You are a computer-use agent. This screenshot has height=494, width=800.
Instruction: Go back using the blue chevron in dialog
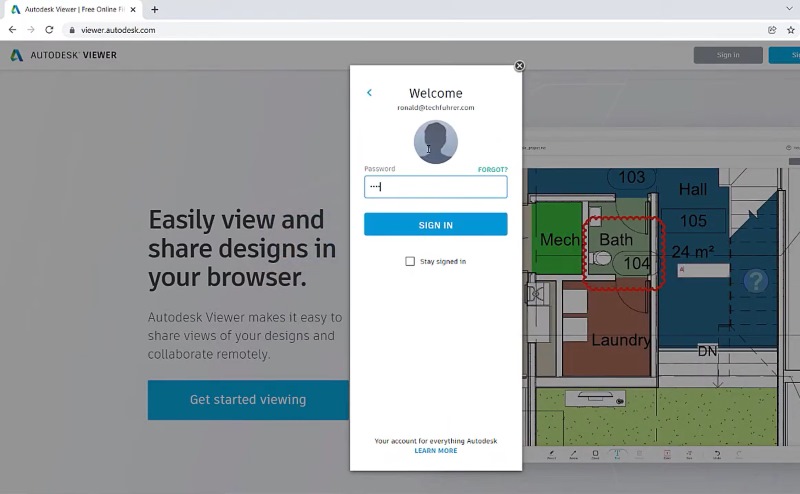click(x=369, y=92)
